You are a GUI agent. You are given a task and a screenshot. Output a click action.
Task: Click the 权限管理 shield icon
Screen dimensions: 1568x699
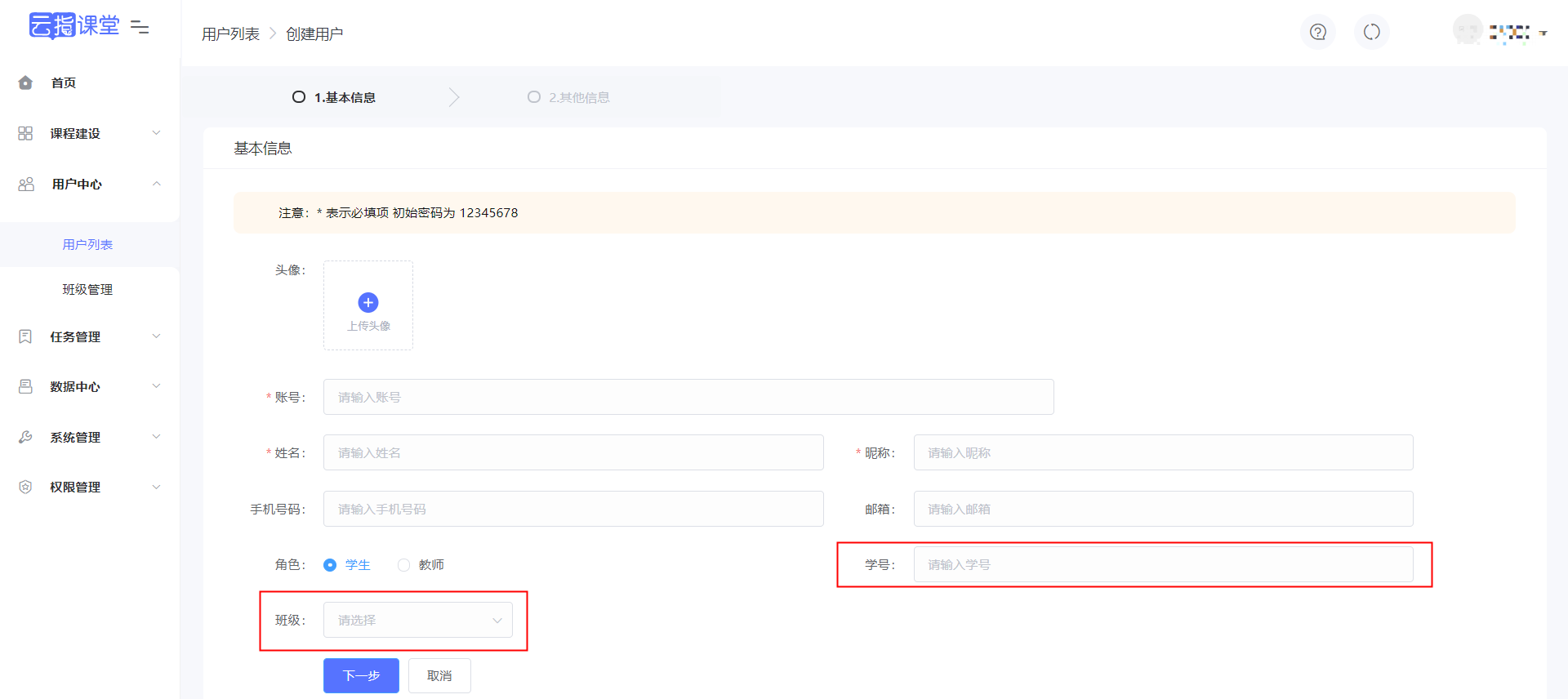click(x=25, y=487)
